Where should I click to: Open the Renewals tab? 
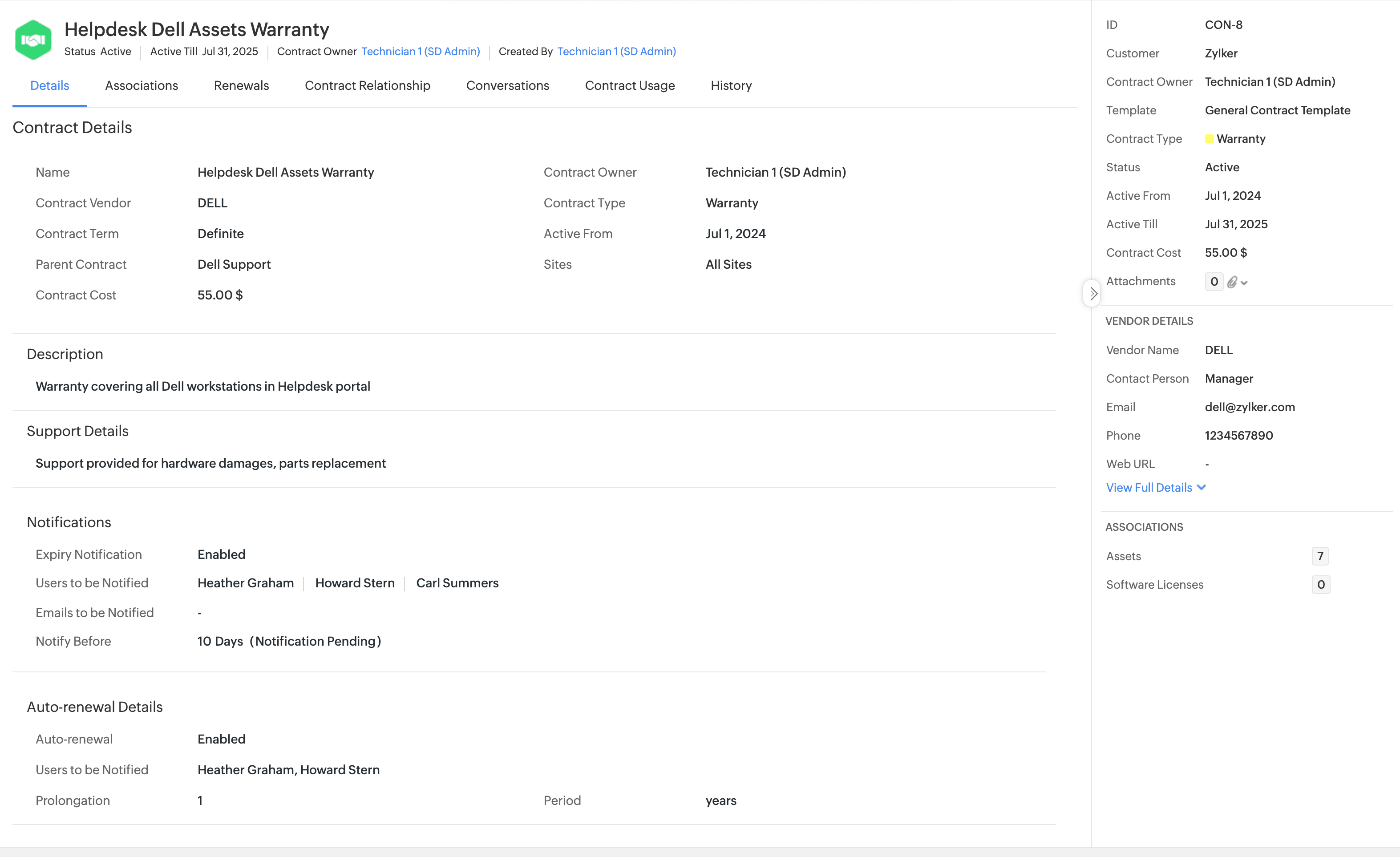pyautogui.click(x=241, y=85)
